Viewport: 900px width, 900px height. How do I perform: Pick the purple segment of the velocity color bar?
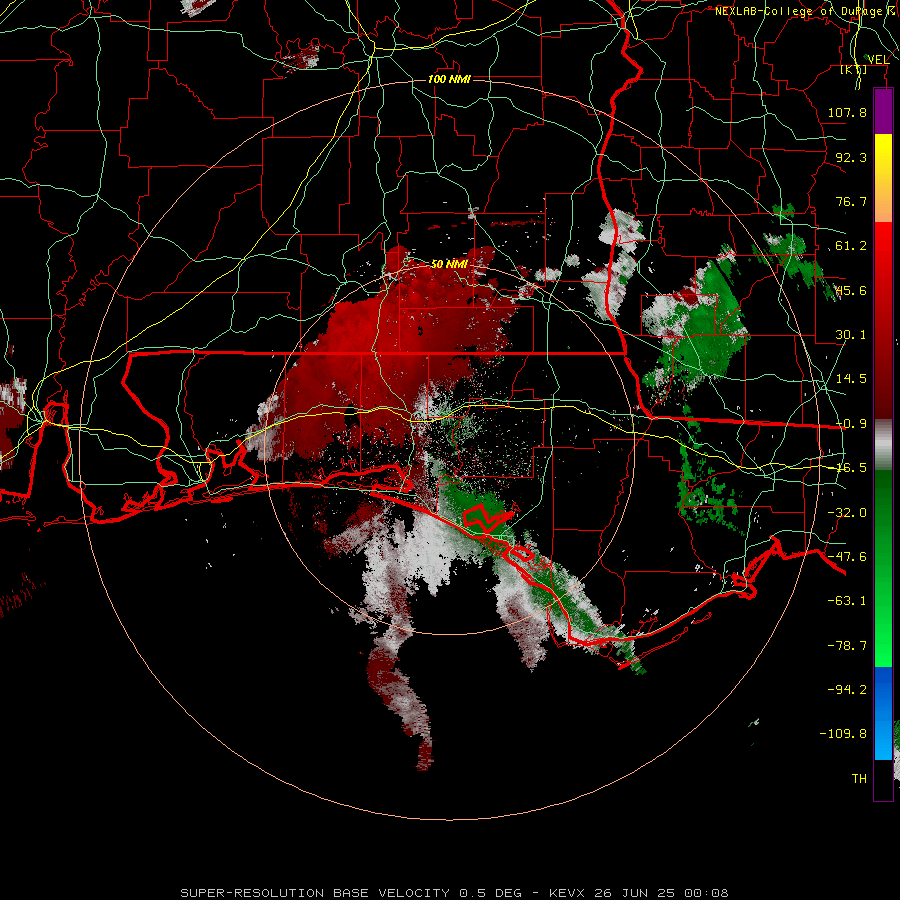883,111
